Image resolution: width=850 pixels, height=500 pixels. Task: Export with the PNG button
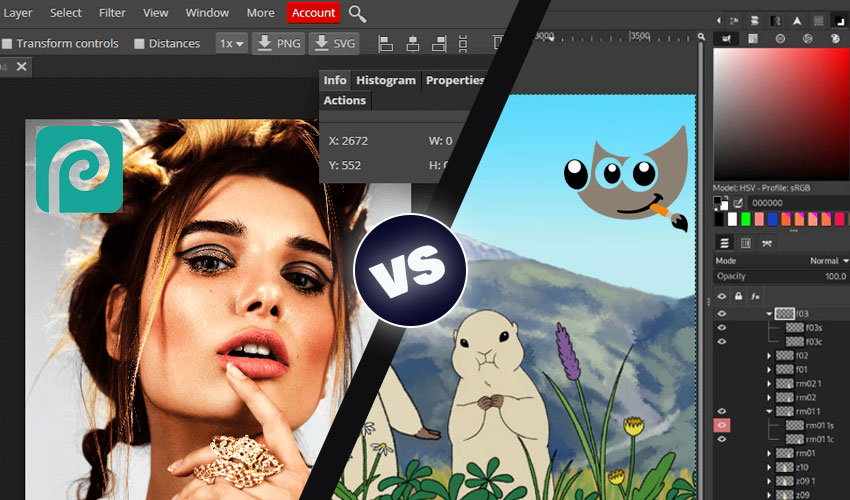click(279, 43)
